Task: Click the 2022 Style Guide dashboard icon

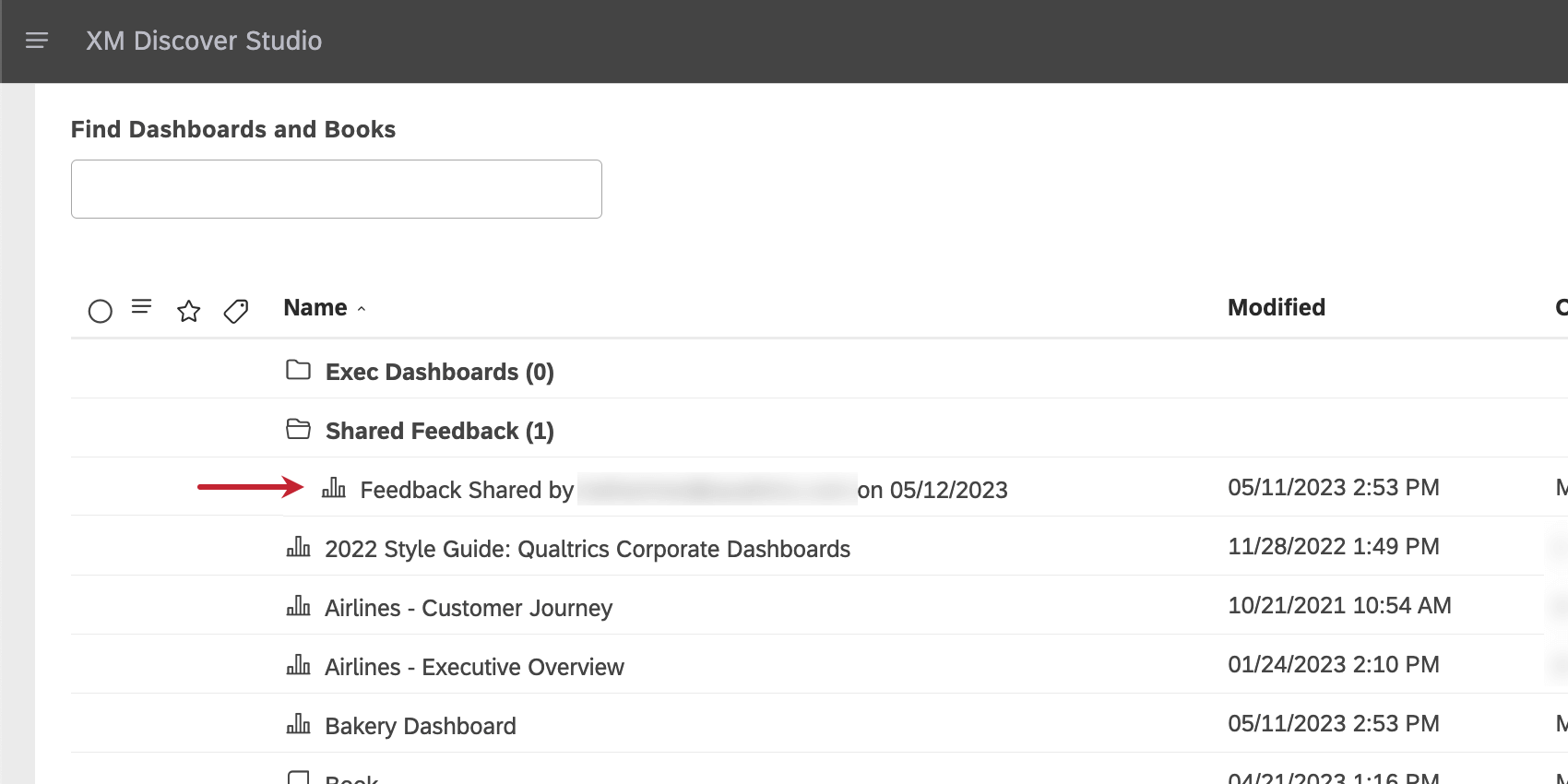Action: [298, 547]
